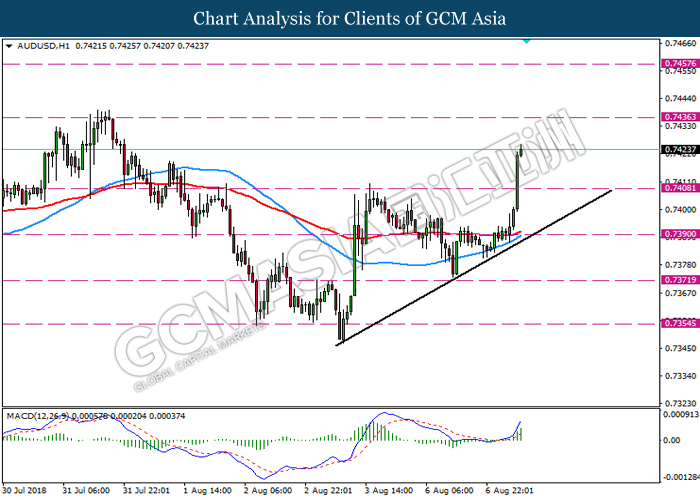
Task: Click the 0.73780 price axis value
Action: pyautogui.click(x=680, y=265)
